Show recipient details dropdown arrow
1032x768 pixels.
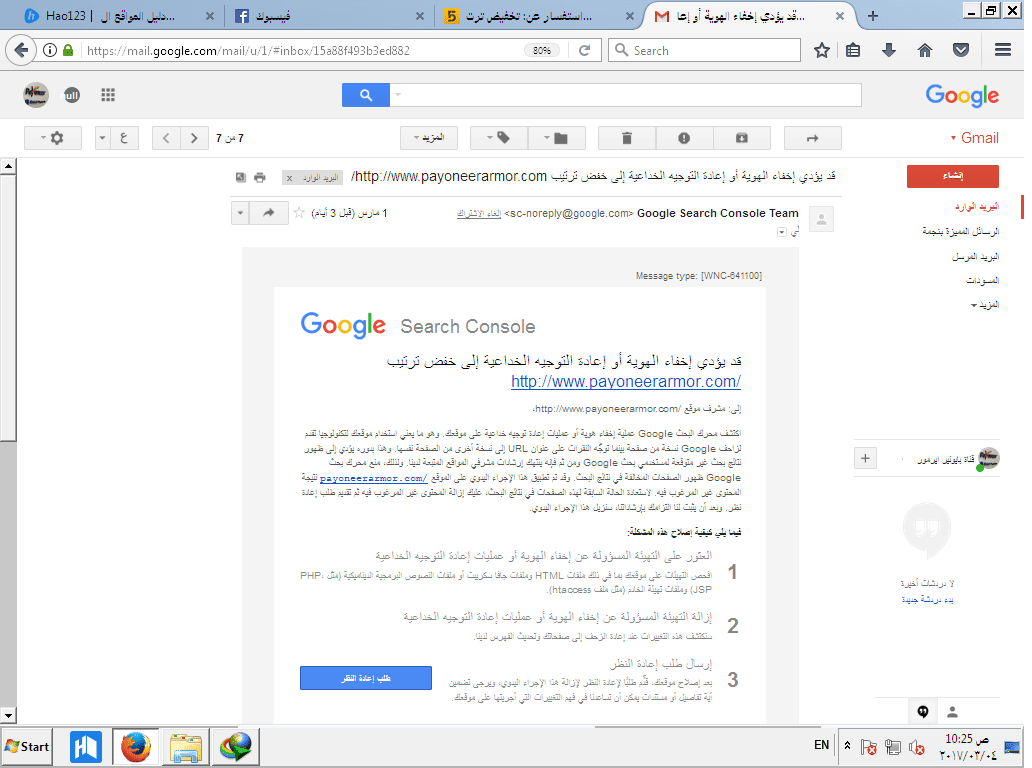point(781,232)
